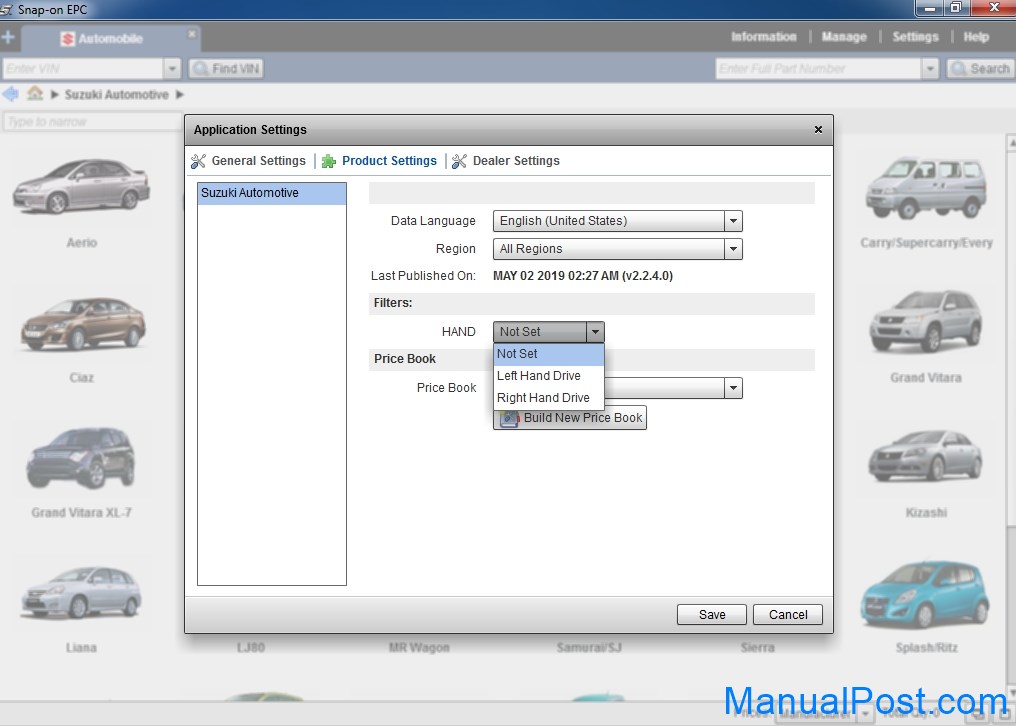Image resolution: width=1016 pixels, height=726 pixels.
Task: Collapse the HAND filter dropdown
Action: pos(595,332)
